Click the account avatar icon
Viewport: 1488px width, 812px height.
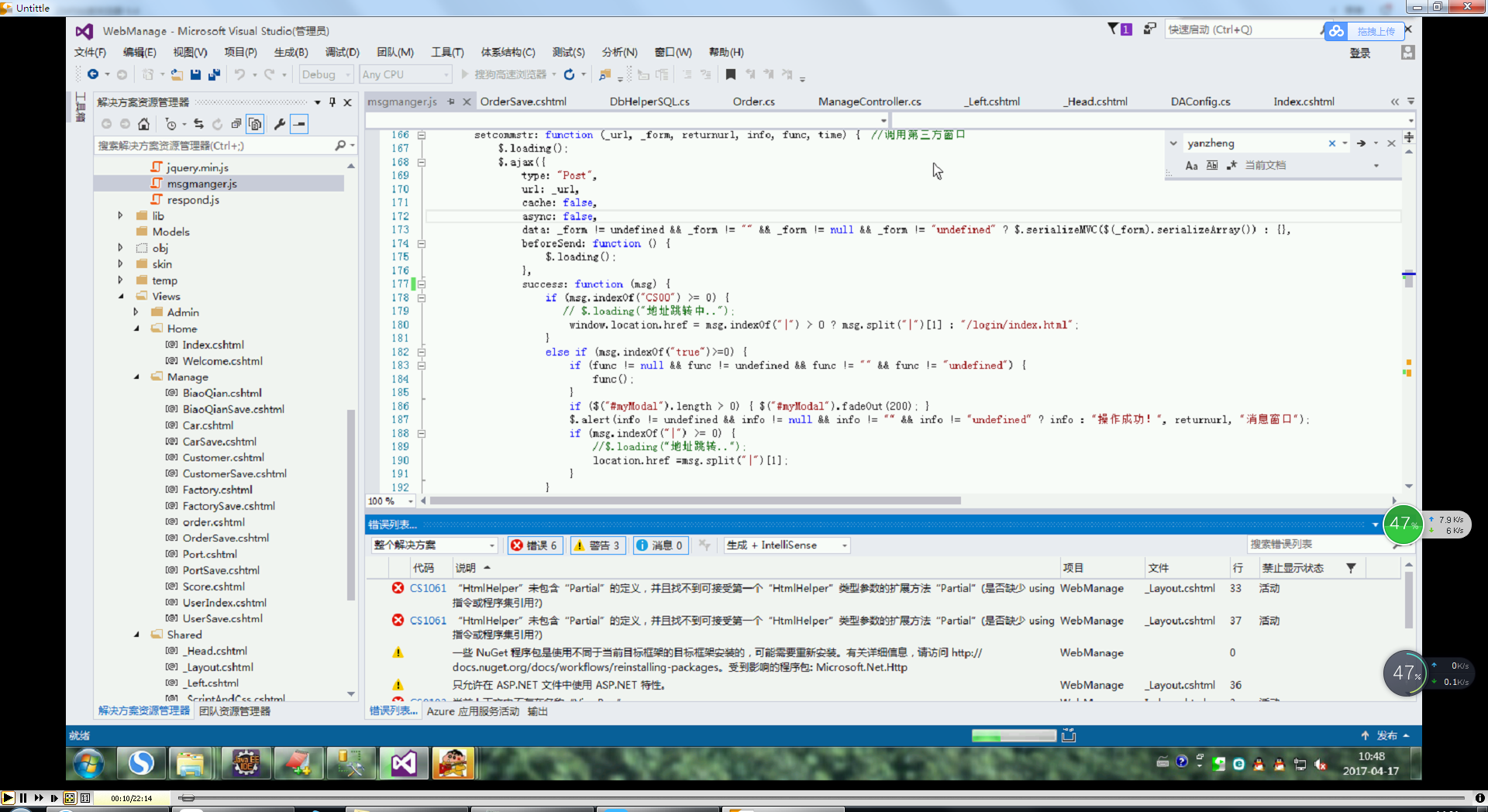click(1408, 53)
